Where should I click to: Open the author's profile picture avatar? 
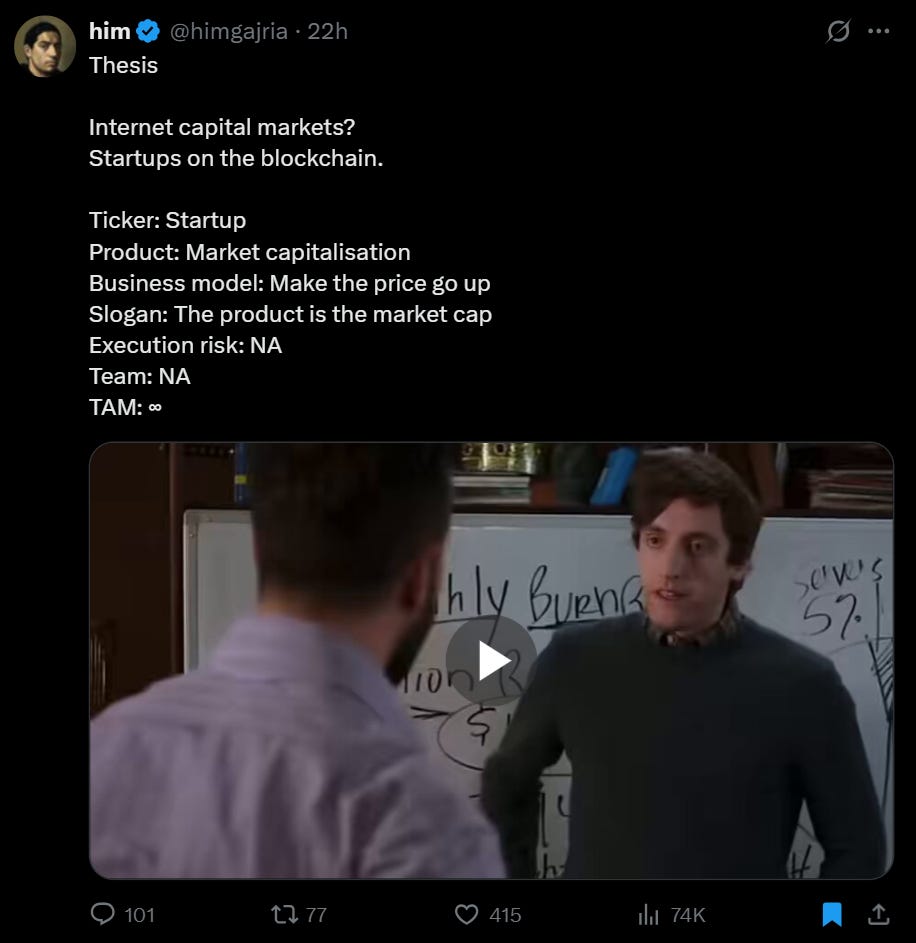coord(45,46)
